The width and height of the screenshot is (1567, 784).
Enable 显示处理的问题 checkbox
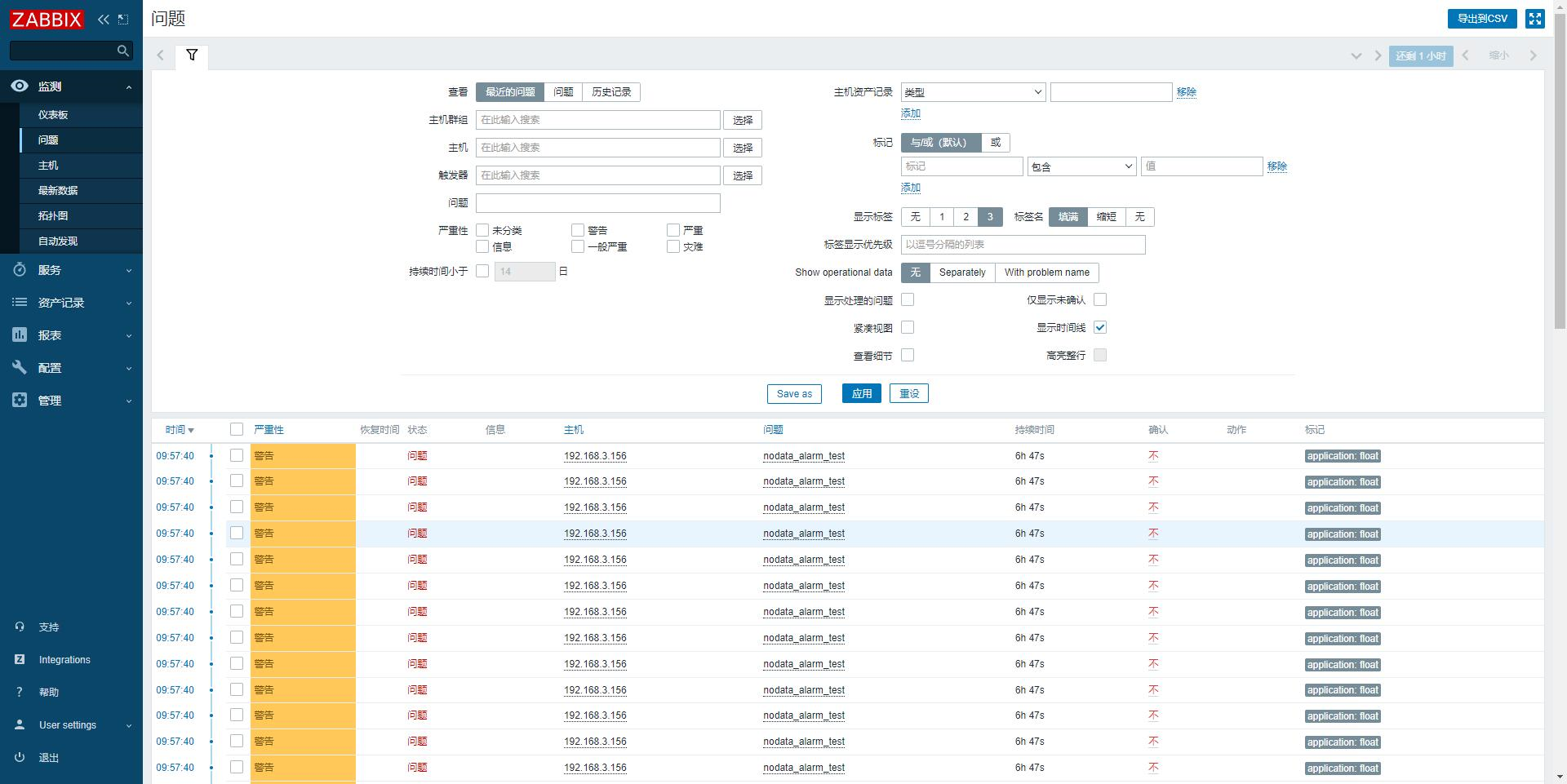coord(908,299)
